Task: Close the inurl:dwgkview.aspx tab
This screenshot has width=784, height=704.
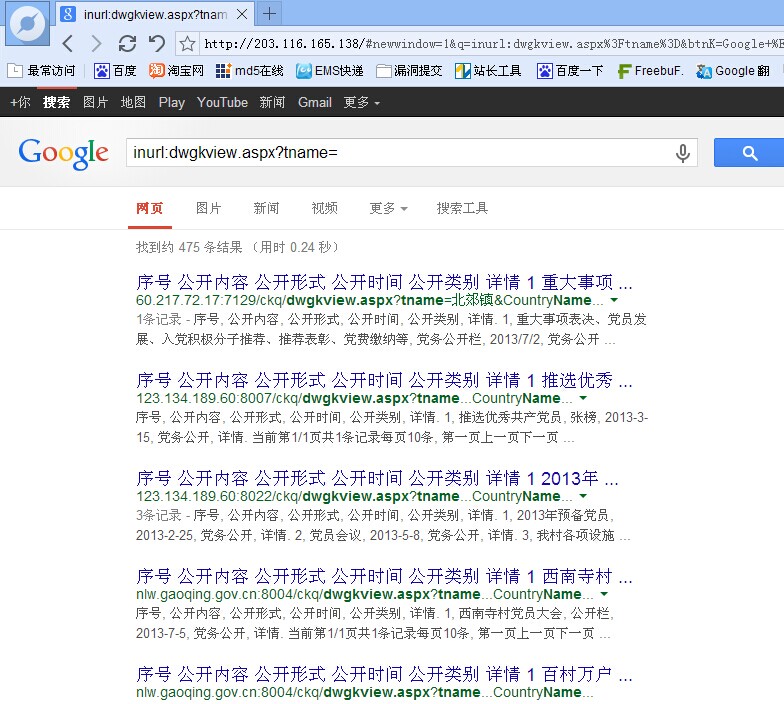Action: point(242,14)
